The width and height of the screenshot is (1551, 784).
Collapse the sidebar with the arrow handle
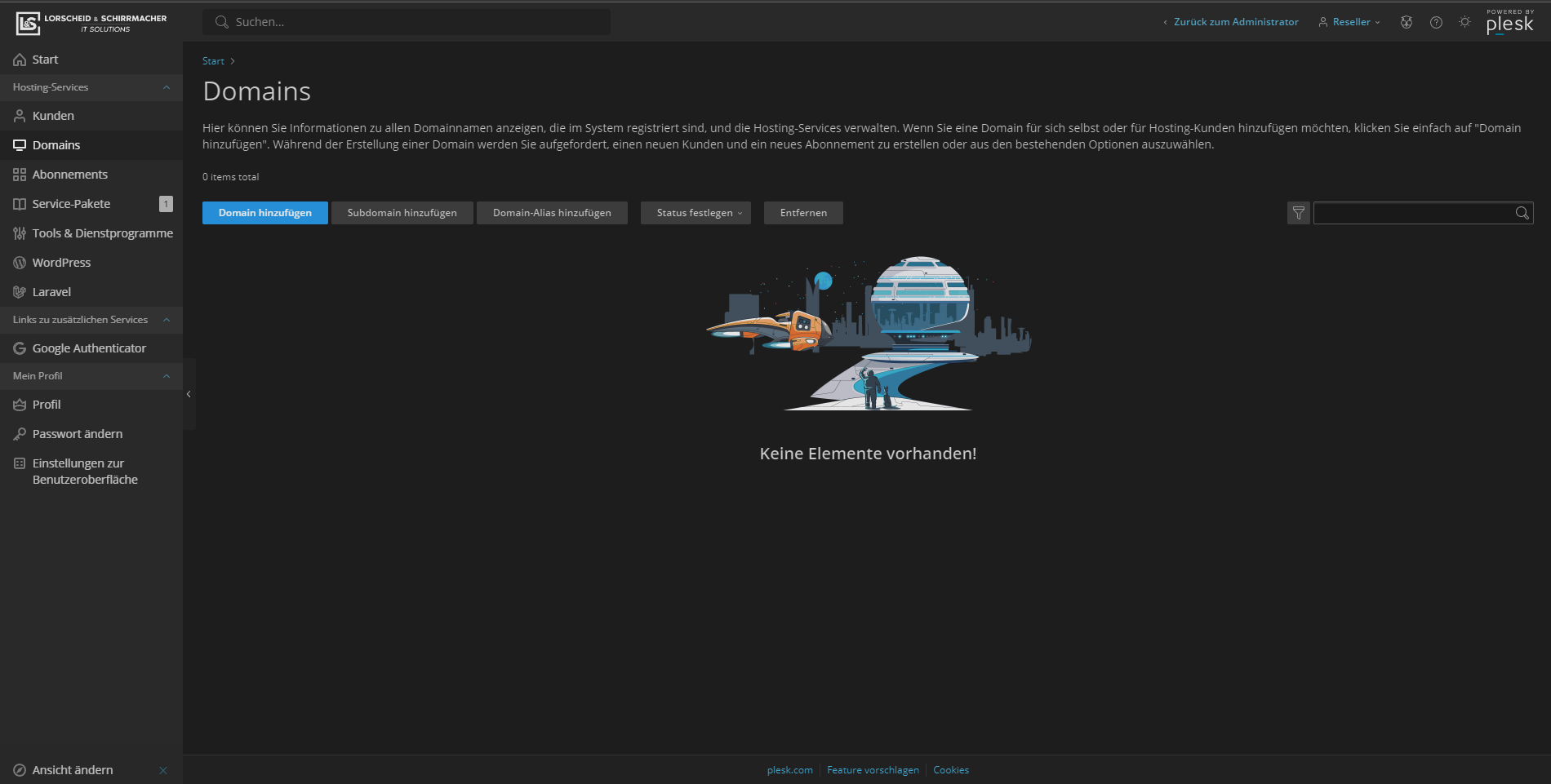coord(189,394)
